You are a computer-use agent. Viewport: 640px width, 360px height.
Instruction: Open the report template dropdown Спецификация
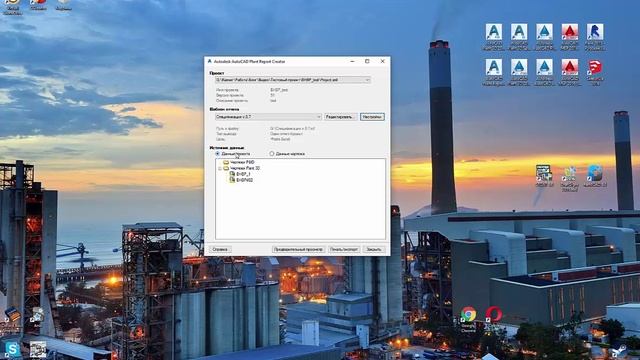pos(268,117)
